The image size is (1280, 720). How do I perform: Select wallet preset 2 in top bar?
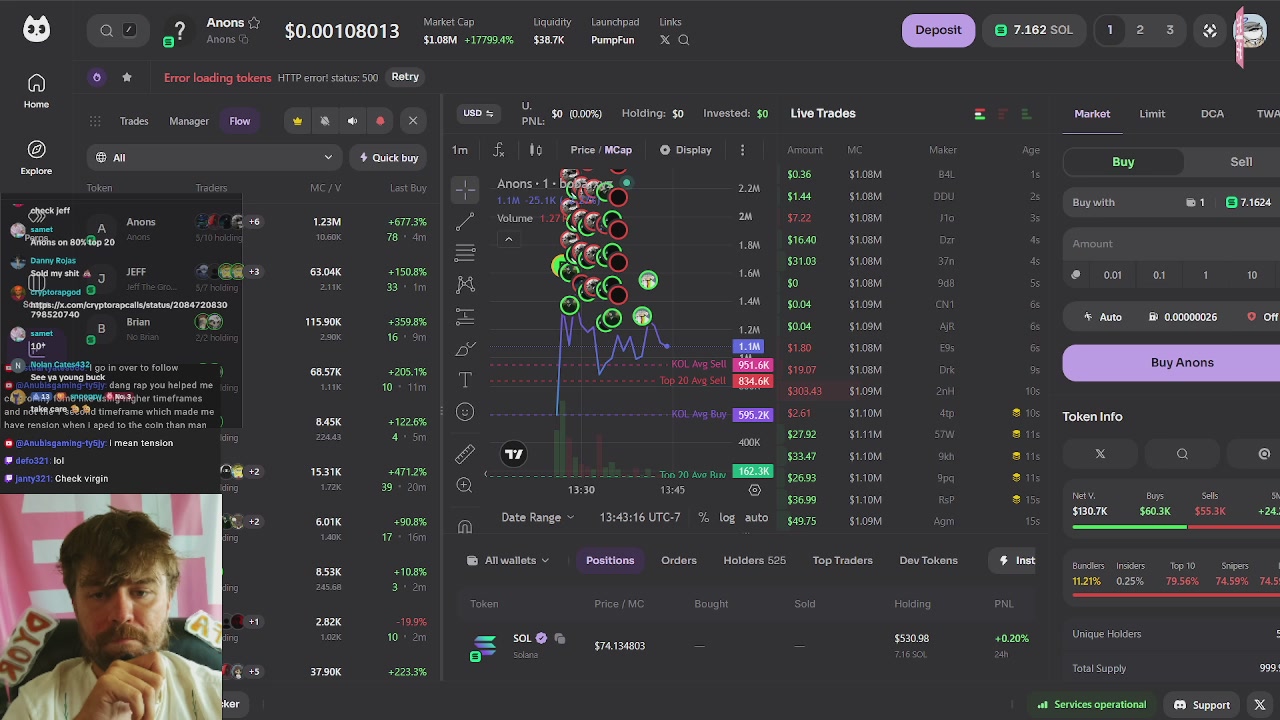[1139, 30]
